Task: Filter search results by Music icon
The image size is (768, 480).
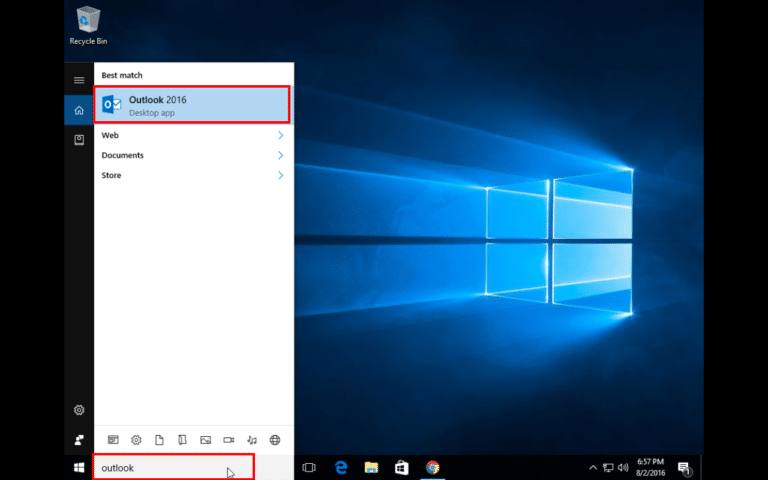Action: tap(252, 440)
